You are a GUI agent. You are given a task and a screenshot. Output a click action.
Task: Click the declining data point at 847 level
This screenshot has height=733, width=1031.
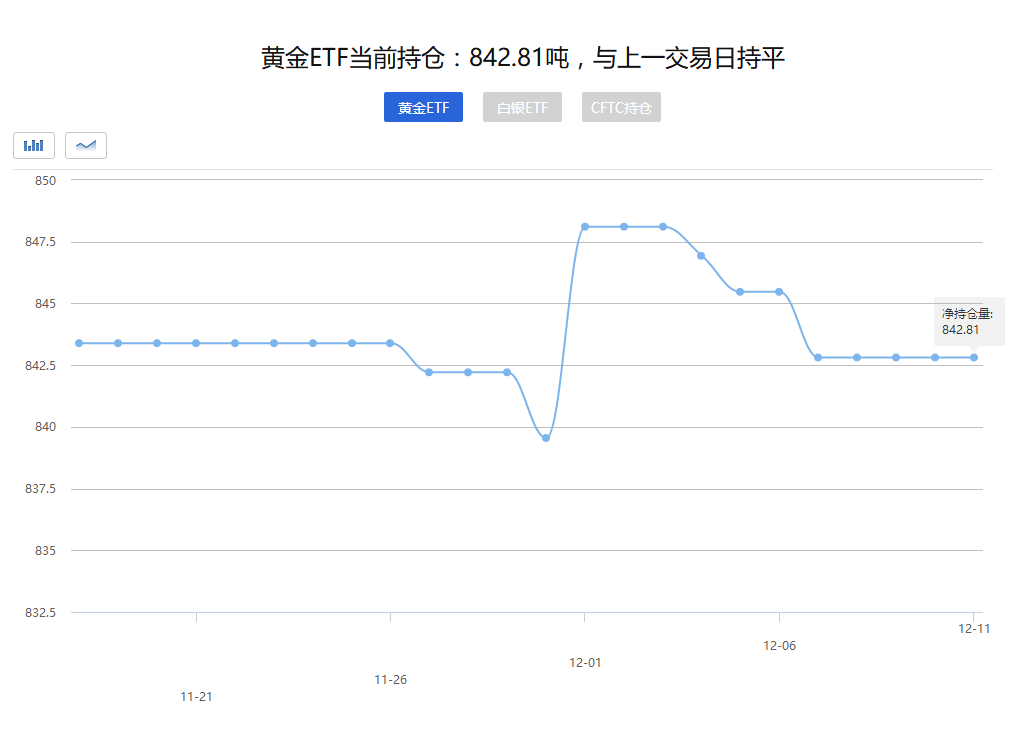[x=701, y=255]
